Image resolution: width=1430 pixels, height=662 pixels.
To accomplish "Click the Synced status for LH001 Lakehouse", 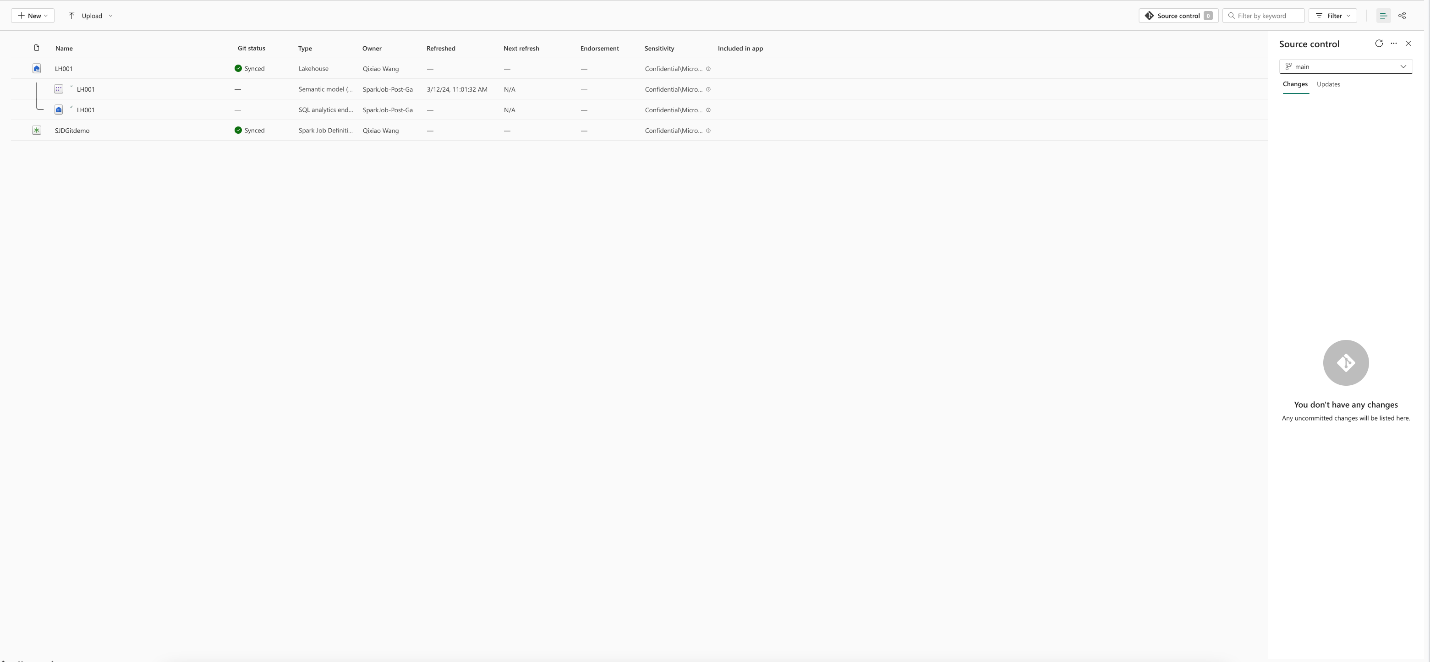I will [x=250, y=69].
